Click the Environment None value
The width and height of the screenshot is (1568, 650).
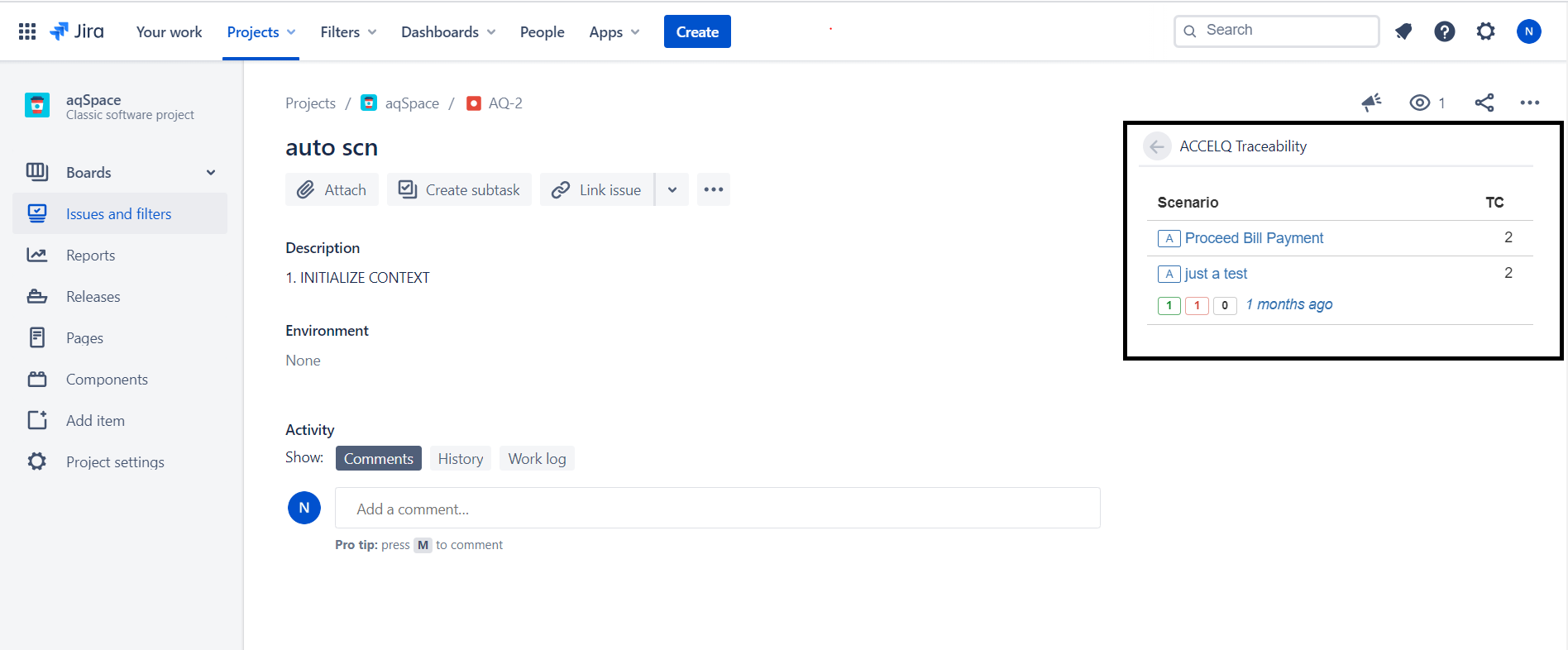pos(303,361)
